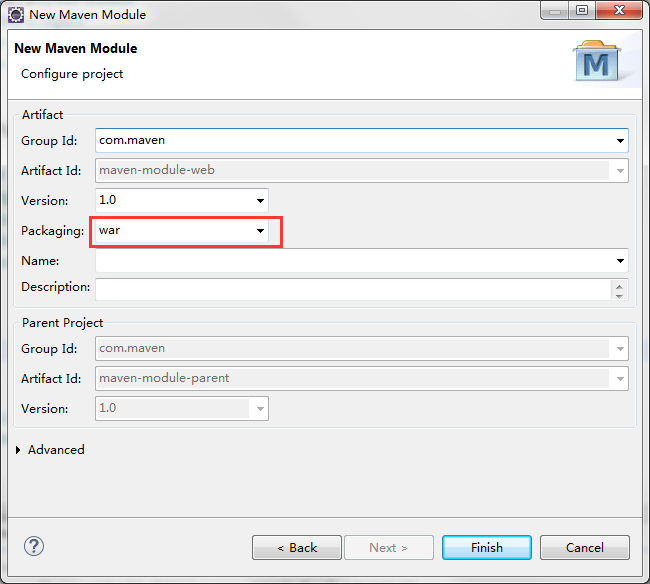The width and height of the screenshot is (650, 584).
Task: Click into the Description text area
Action: tap(353, 289)
